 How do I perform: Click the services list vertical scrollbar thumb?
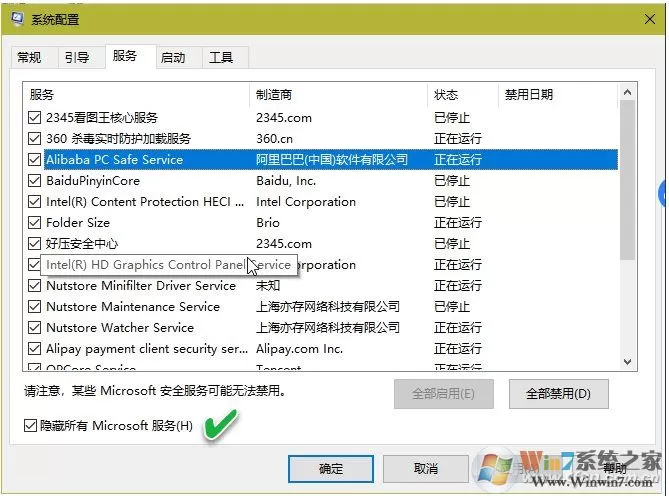click(x=627, y=180)
